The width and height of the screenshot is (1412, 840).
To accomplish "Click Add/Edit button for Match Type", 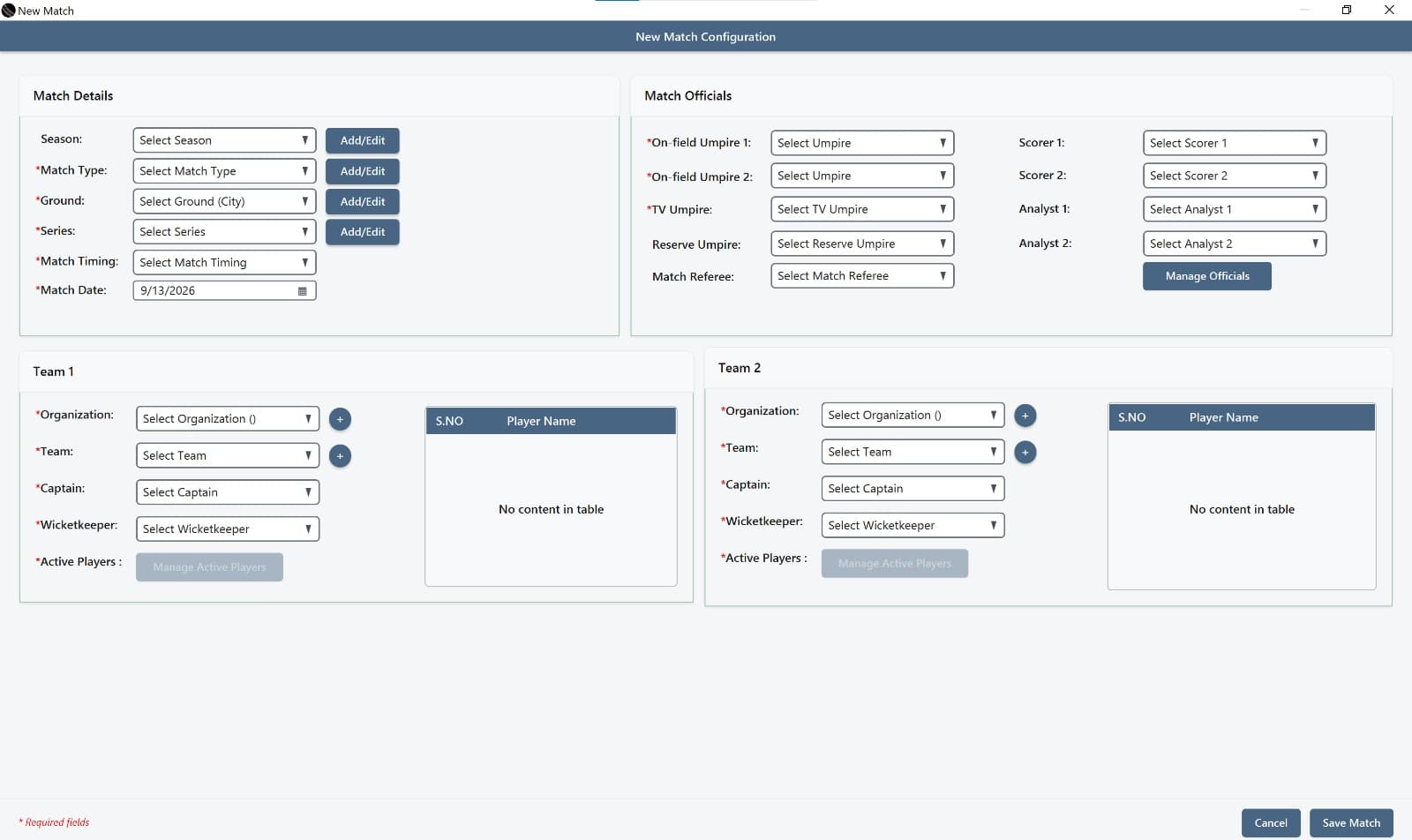I will click(x=363, y=171).
